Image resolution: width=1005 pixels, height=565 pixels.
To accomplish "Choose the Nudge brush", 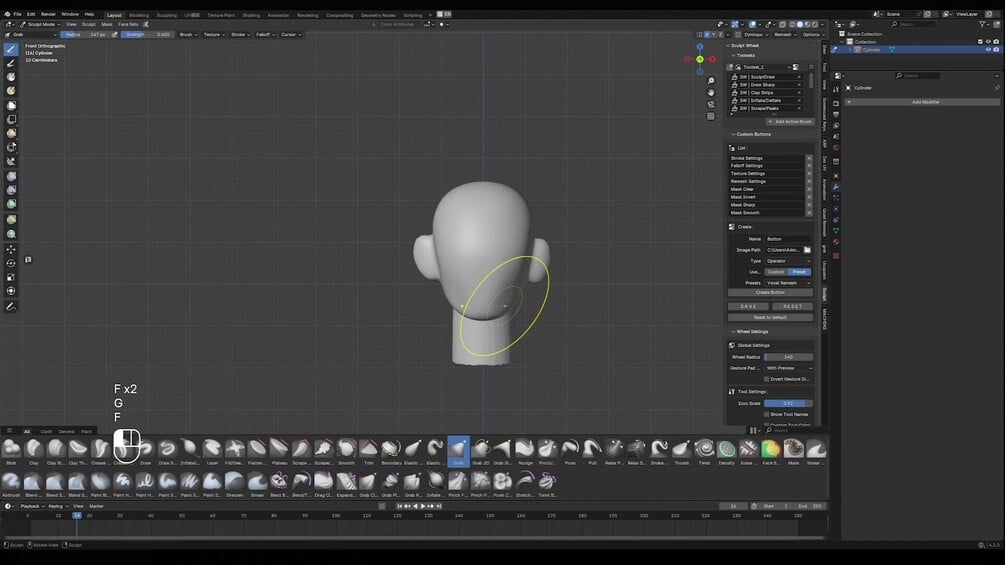I will click(x=526, y=451).
